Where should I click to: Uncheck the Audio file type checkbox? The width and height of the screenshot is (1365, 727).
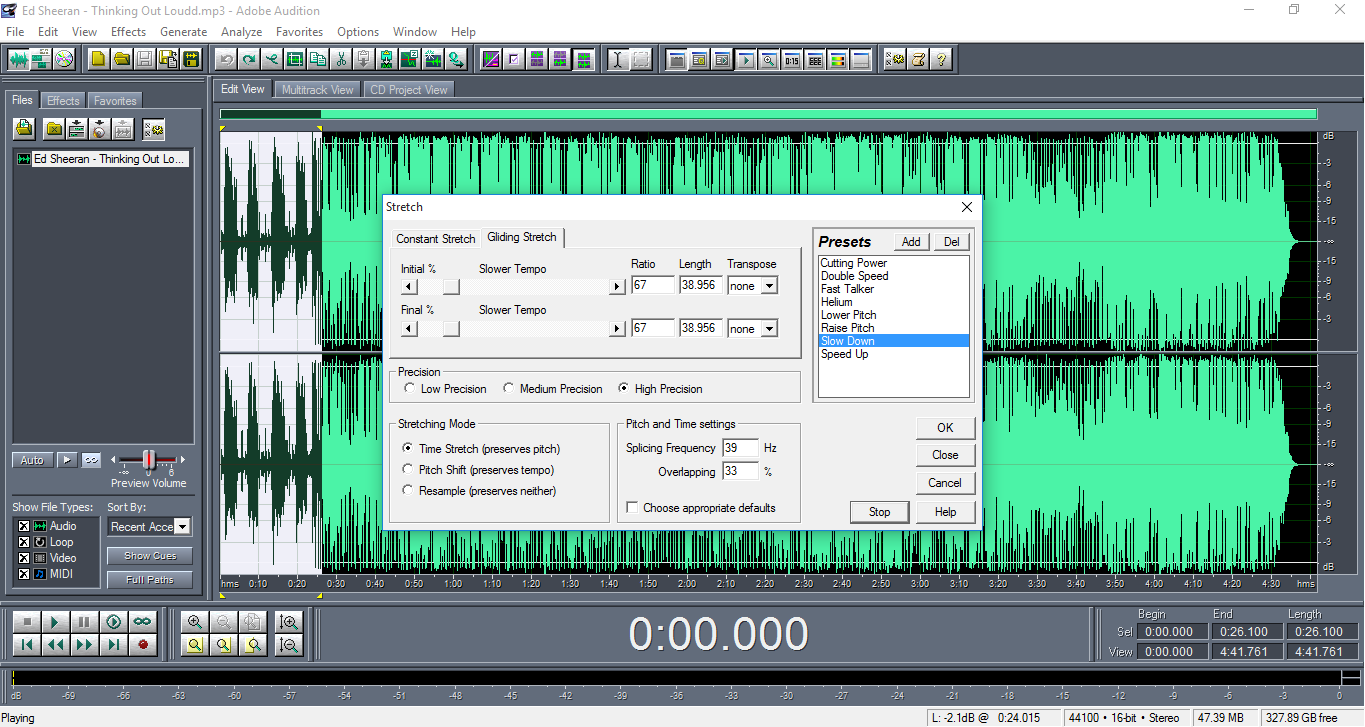pyautogui.click(x=24, y=526)
